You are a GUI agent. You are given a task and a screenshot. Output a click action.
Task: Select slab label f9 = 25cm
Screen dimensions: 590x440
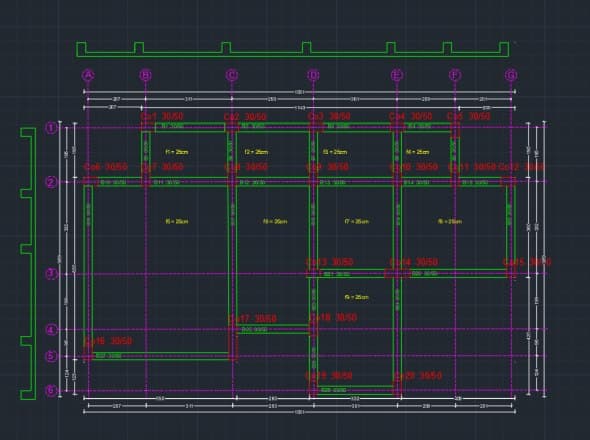tap(357, 297)
